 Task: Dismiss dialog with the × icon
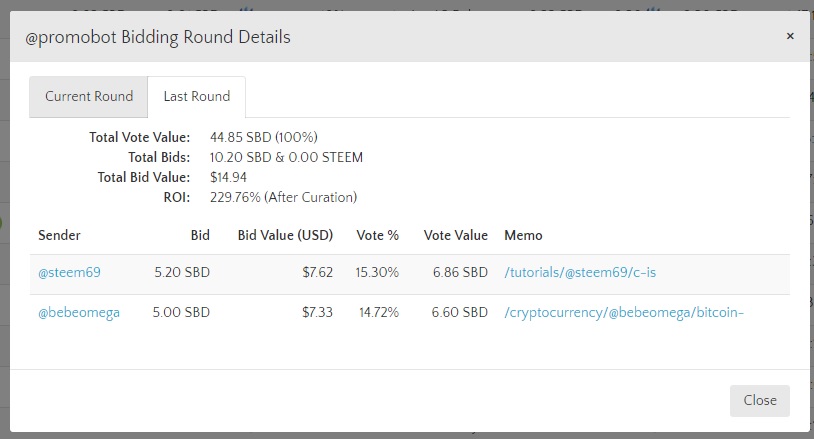(790, 36)
